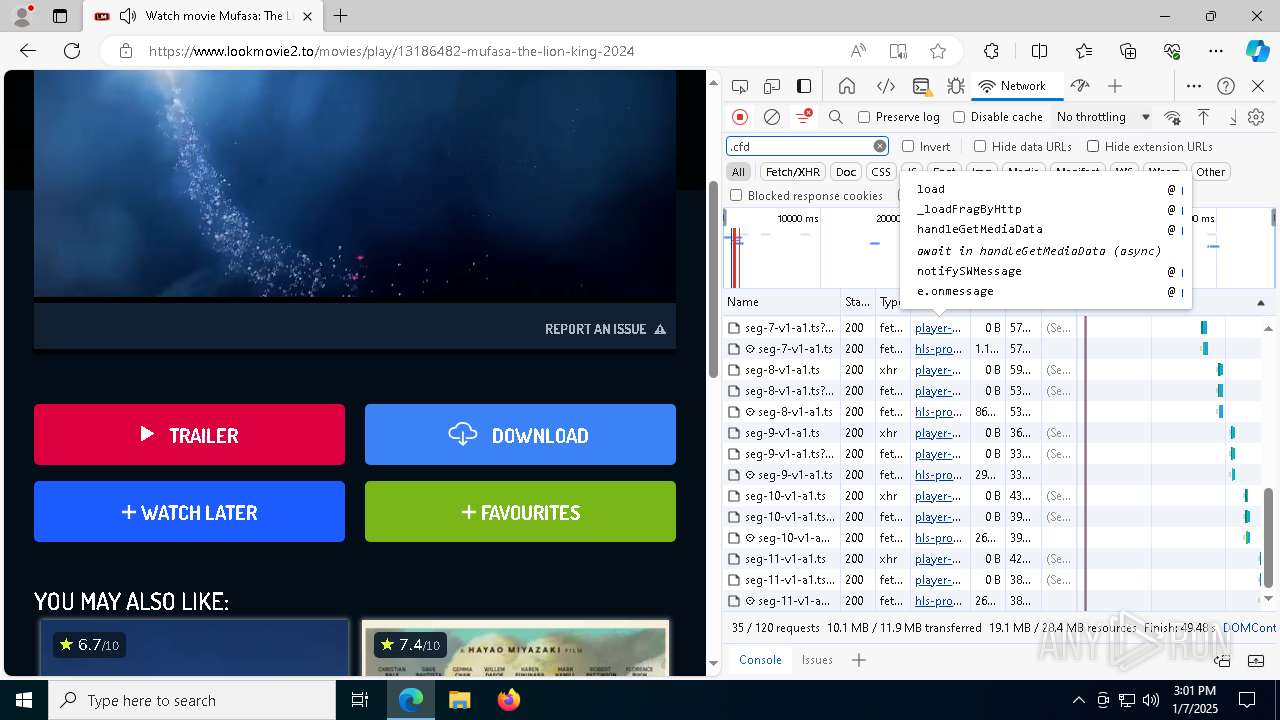Viewport: 1280px width, 720px height.
Task: Show hidden system tray icons
Action: tap(1078, 700)
